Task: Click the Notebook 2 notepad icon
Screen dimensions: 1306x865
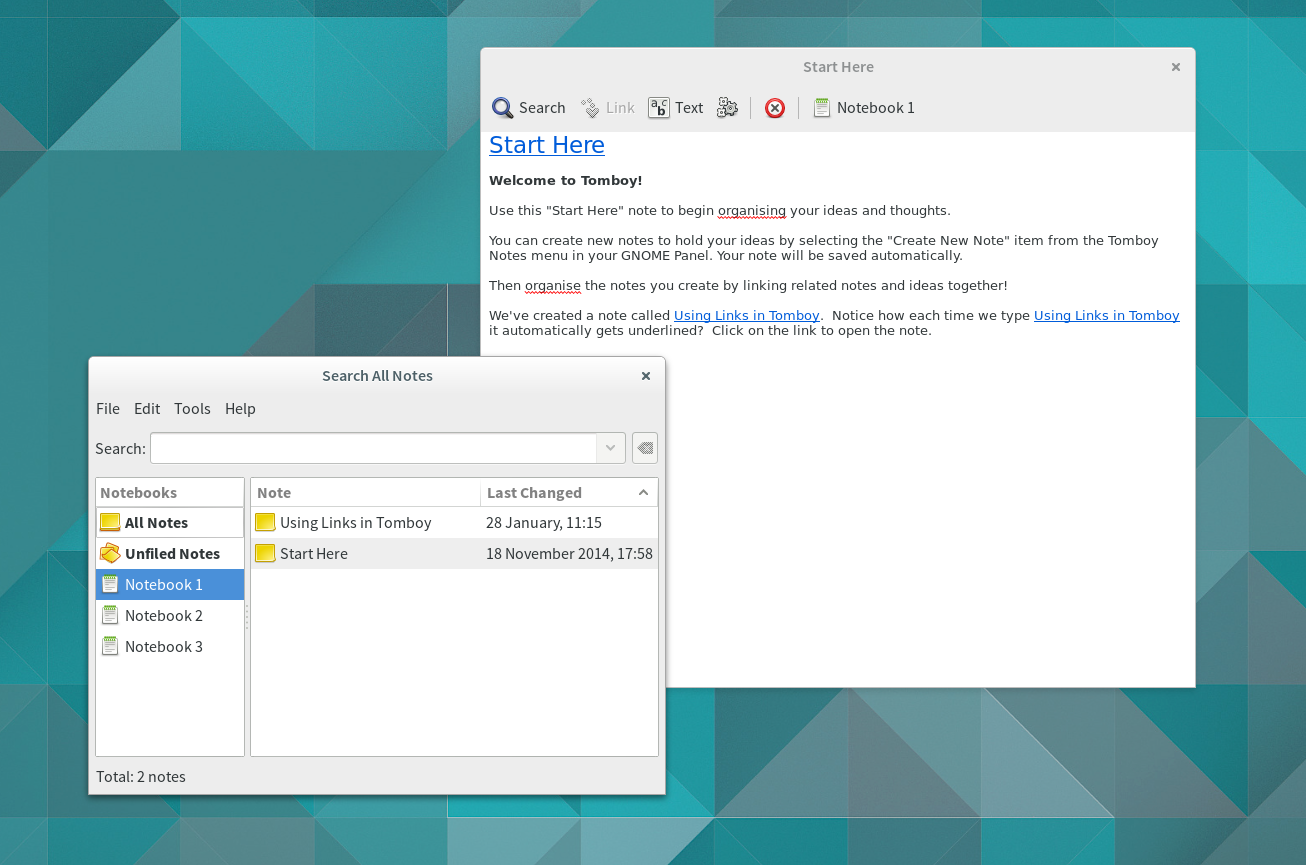Action: click(x=110, y=615)
